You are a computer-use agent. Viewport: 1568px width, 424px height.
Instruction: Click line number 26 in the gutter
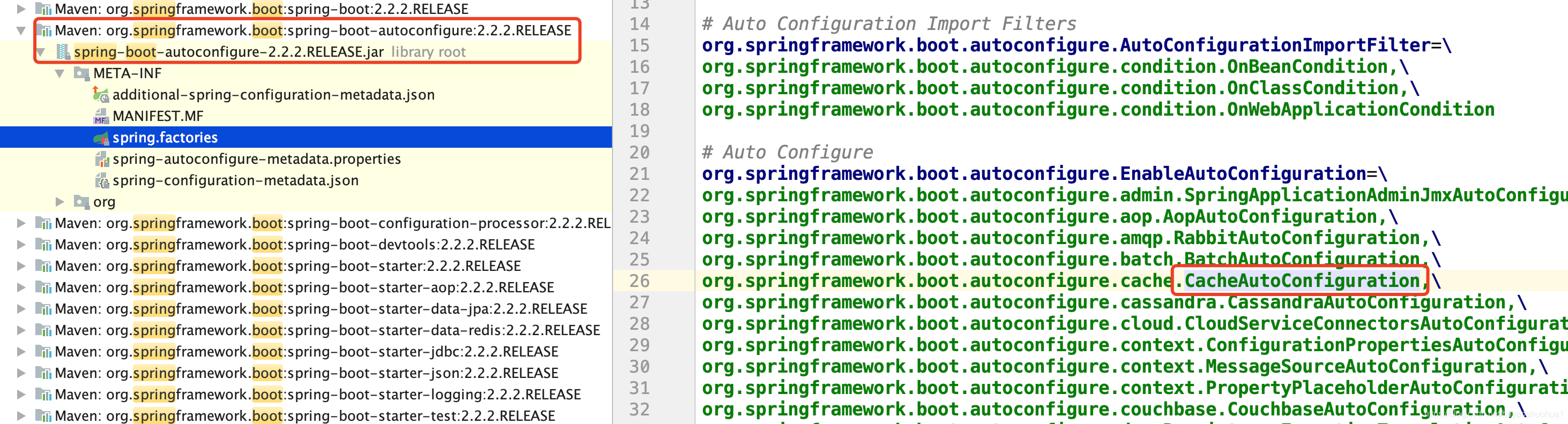[x=639, y=281]
